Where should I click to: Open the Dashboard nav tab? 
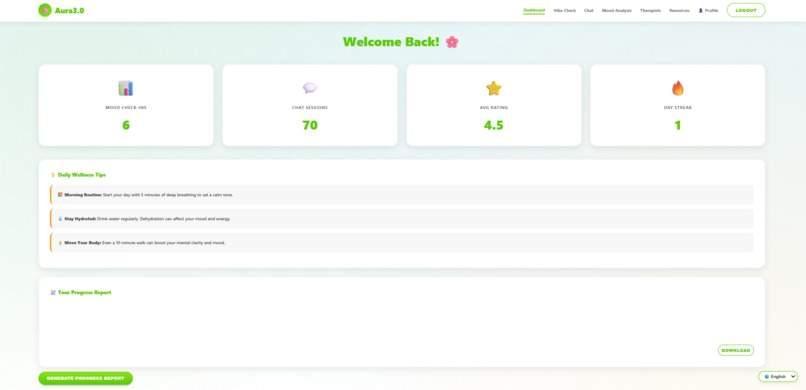coord(534,10)
